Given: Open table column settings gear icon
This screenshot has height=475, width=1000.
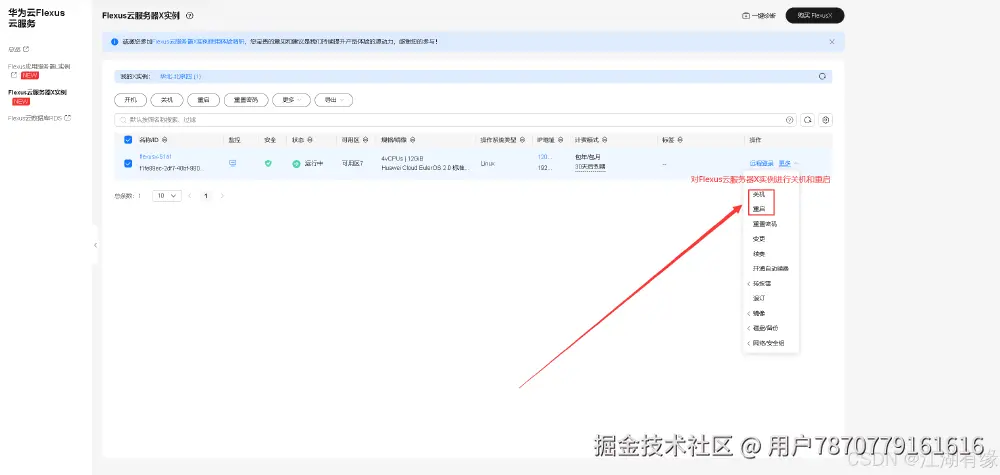Looking at the screenshot, I should [x=826, y=120].
